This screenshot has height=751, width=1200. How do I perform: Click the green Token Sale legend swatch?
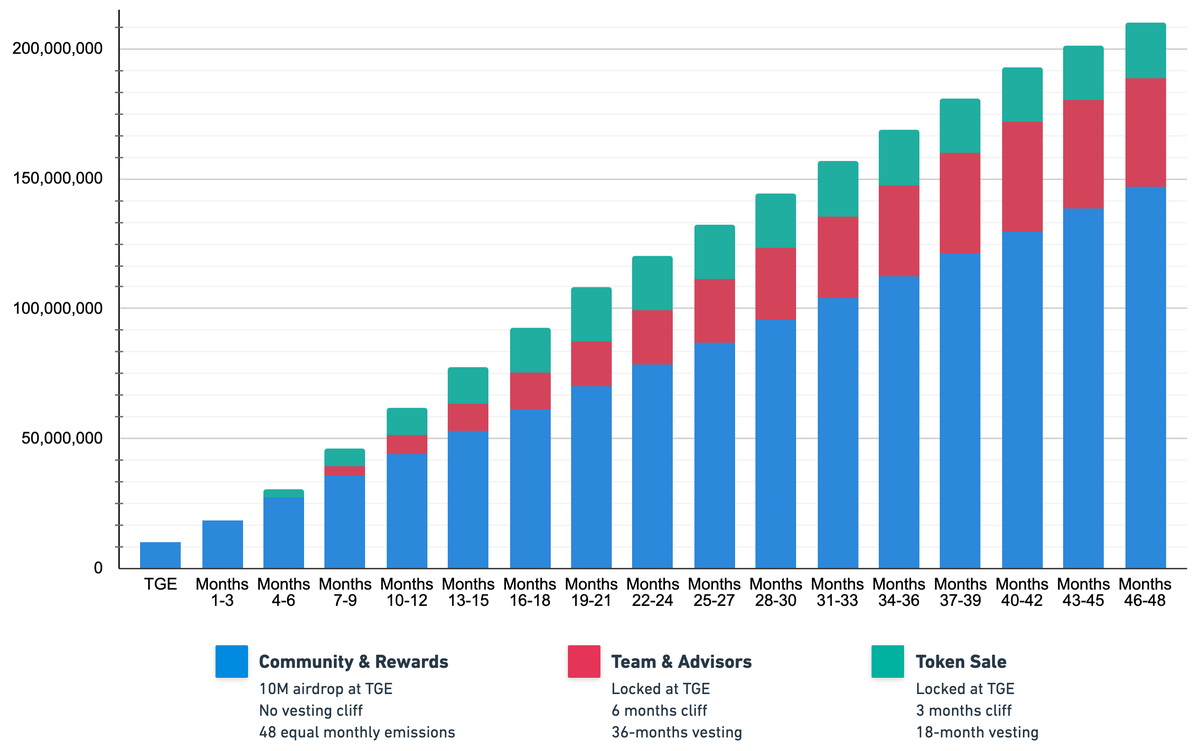click(887, 662)
